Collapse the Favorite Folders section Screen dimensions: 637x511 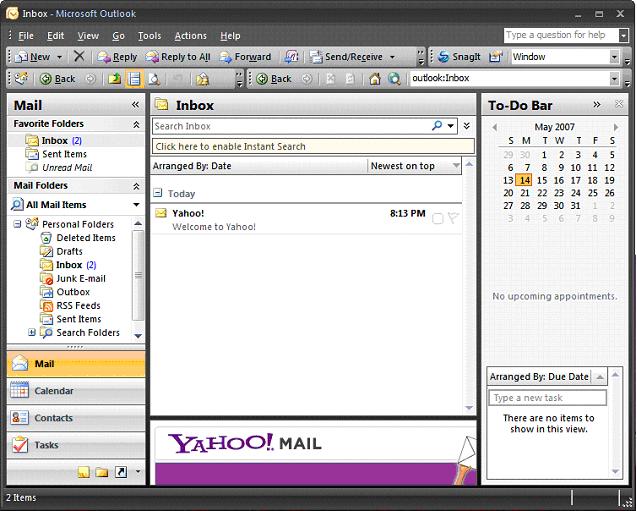click(136, 124)
